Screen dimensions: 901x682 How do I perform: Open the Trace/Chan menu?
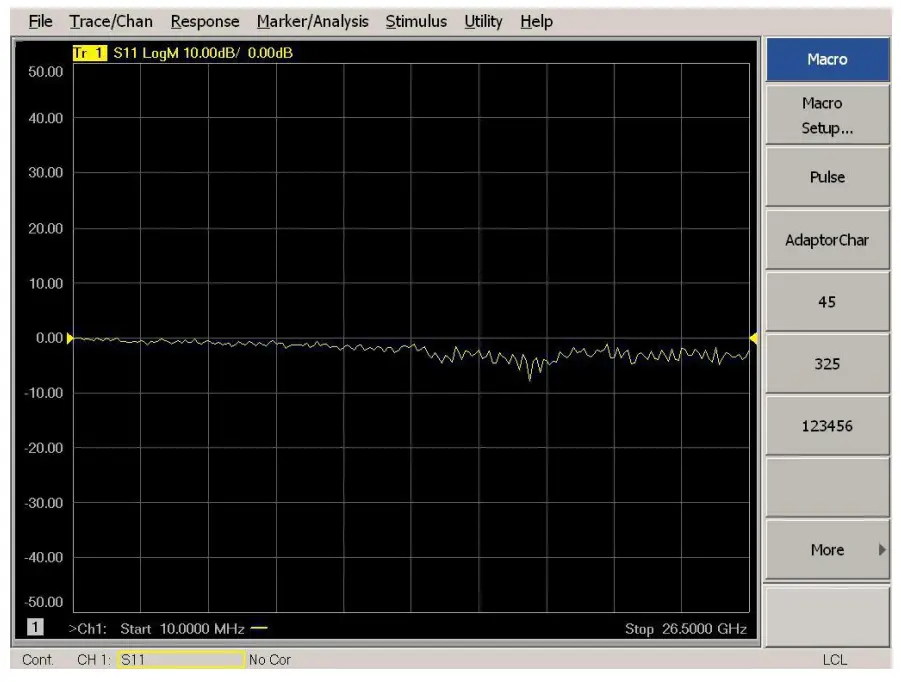[x=111, y=21]
